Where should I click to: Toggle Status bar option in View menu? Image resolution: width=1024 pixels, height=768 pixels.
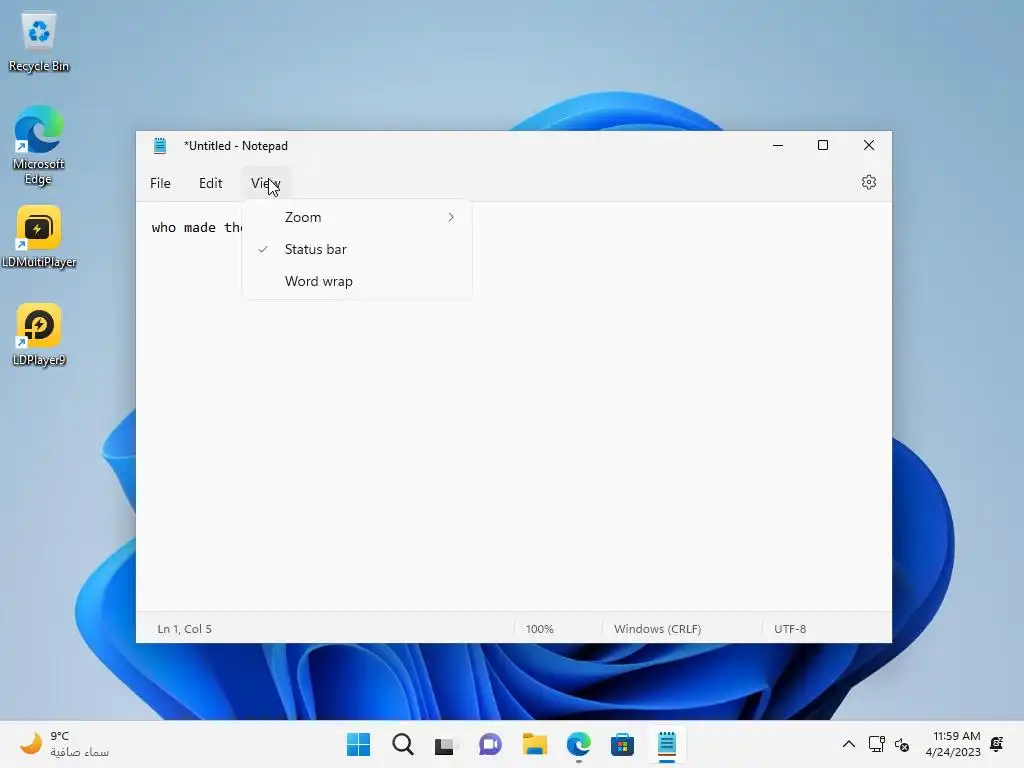357,249
